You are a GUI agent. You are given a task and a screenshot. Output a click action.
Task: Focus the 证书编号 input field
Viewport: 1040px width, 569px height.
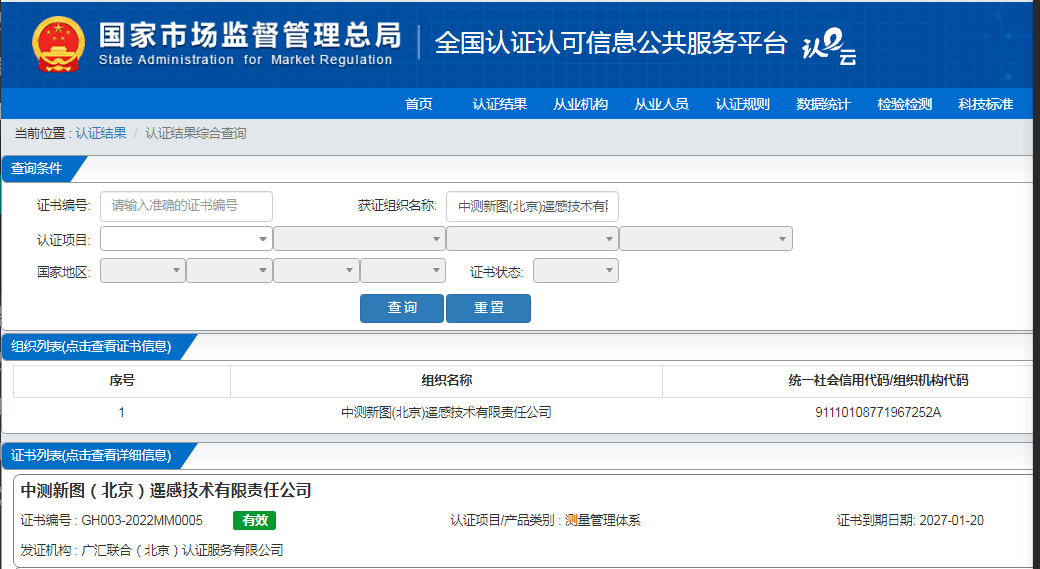(x=186, y=206)
